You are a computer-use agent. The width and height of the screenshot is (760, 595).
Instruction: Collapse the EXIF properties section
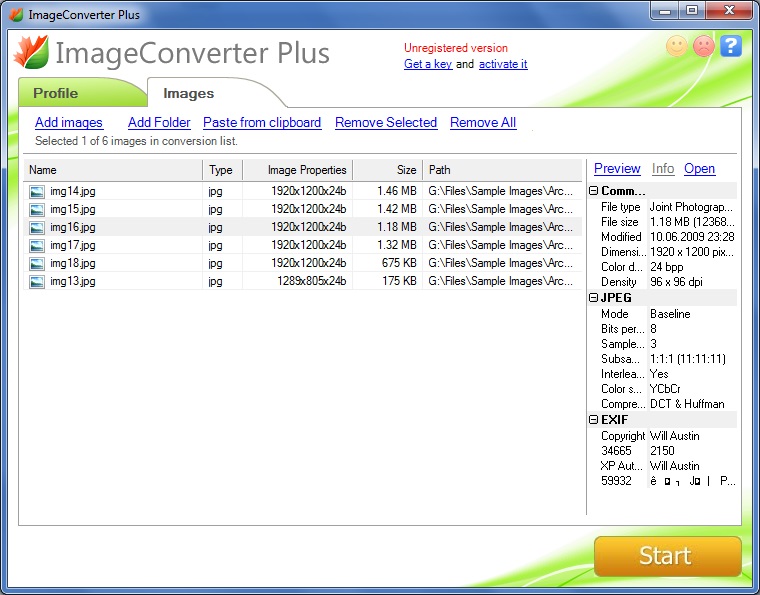pos(593,420)
